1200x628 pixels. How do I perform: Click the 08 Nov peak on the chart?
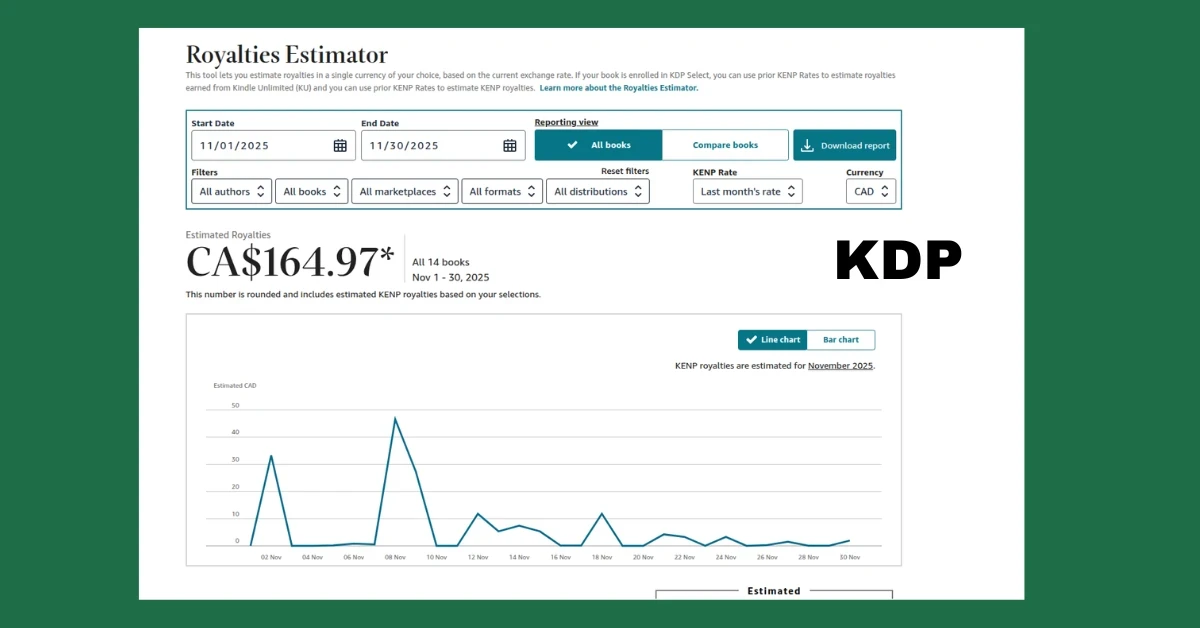point(395,419)
